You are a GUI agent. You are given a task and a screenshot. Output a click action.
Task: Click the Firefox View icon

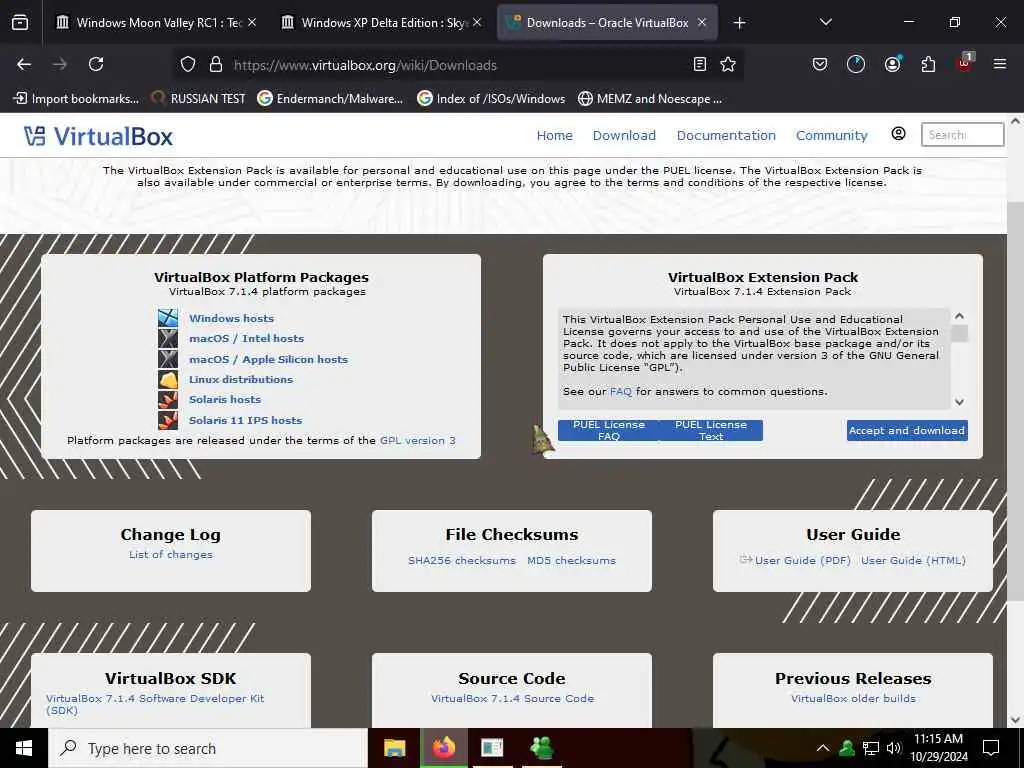coord(20,23)
